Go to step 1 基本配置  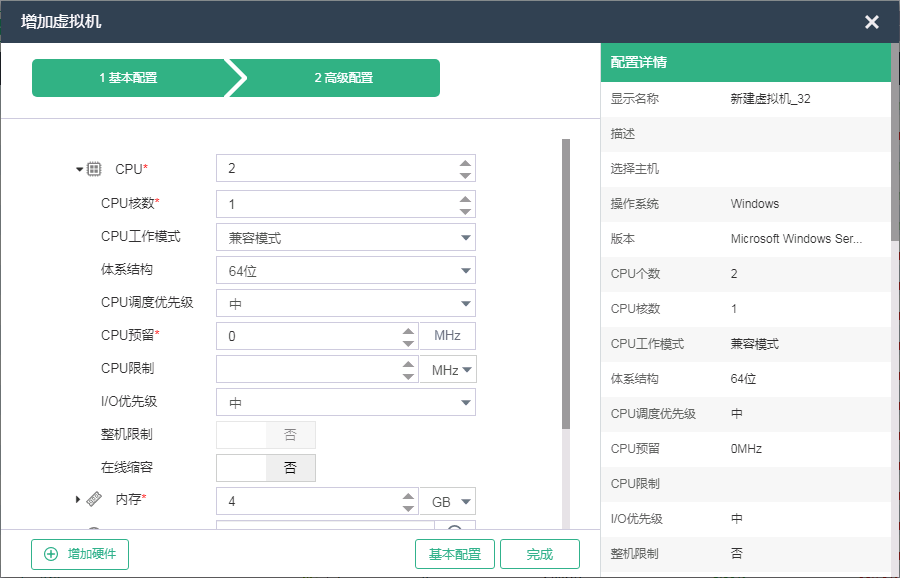coord(128,78)
